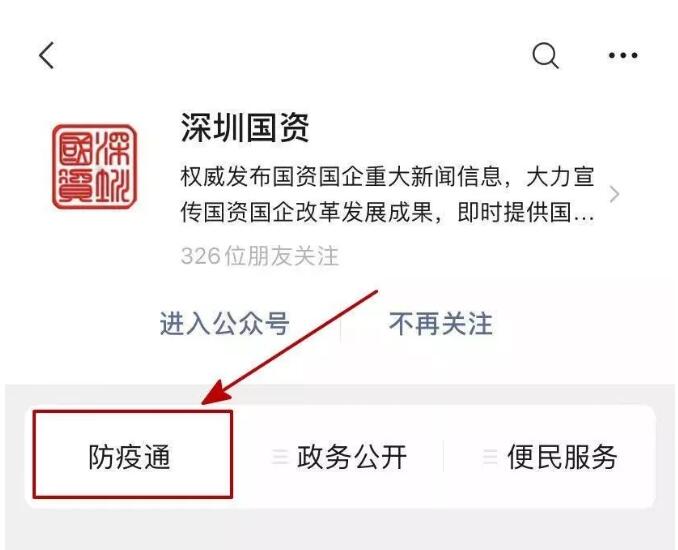The width and height of the screenshot is (678, 550).
Task: Click the red box outlining 防疫通
Action: click(133, 454)
